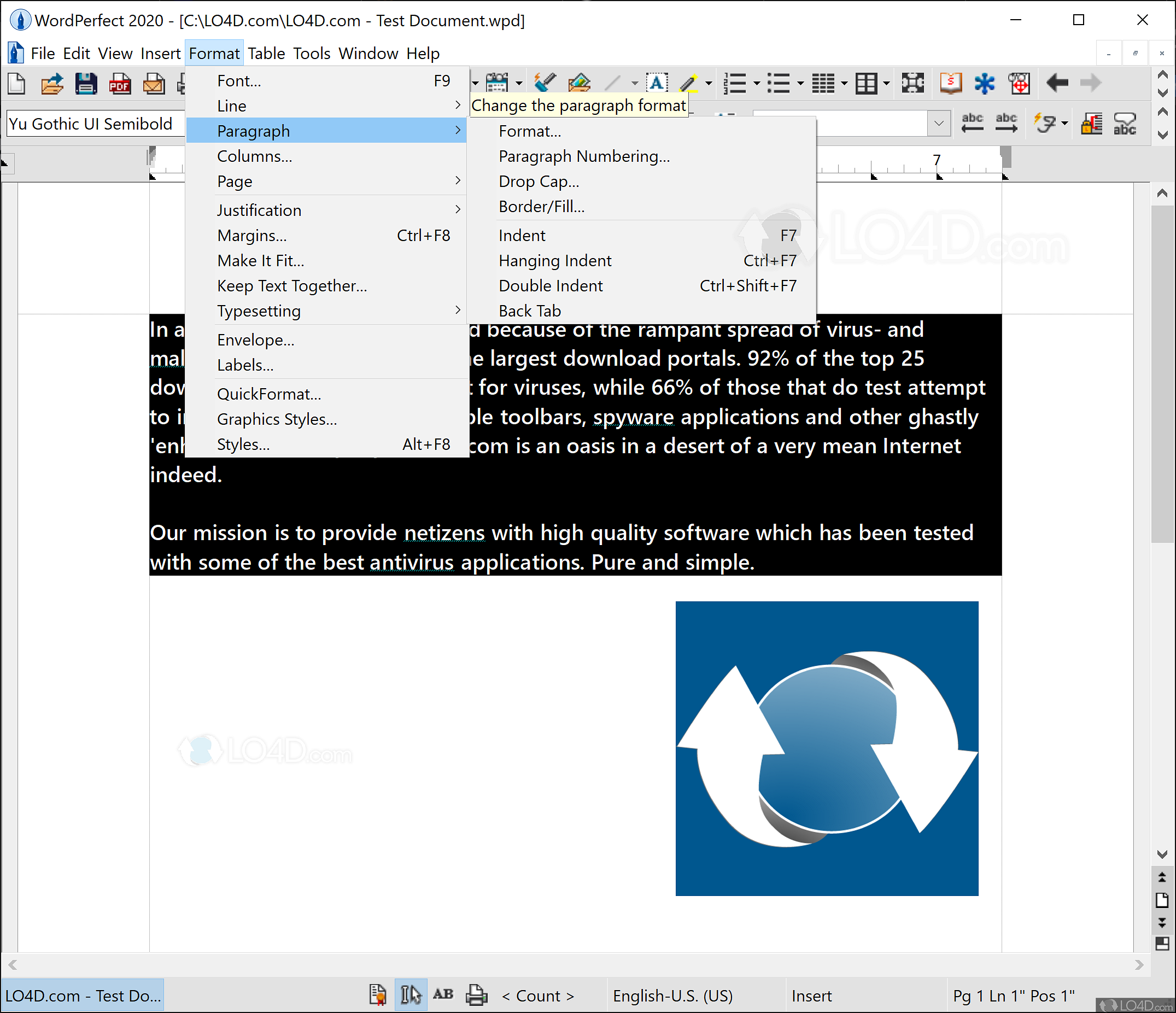The image size is (1176, 1013).
Task: Click the Publish to PDF toolbar icon
Action: tap(120, 84)
